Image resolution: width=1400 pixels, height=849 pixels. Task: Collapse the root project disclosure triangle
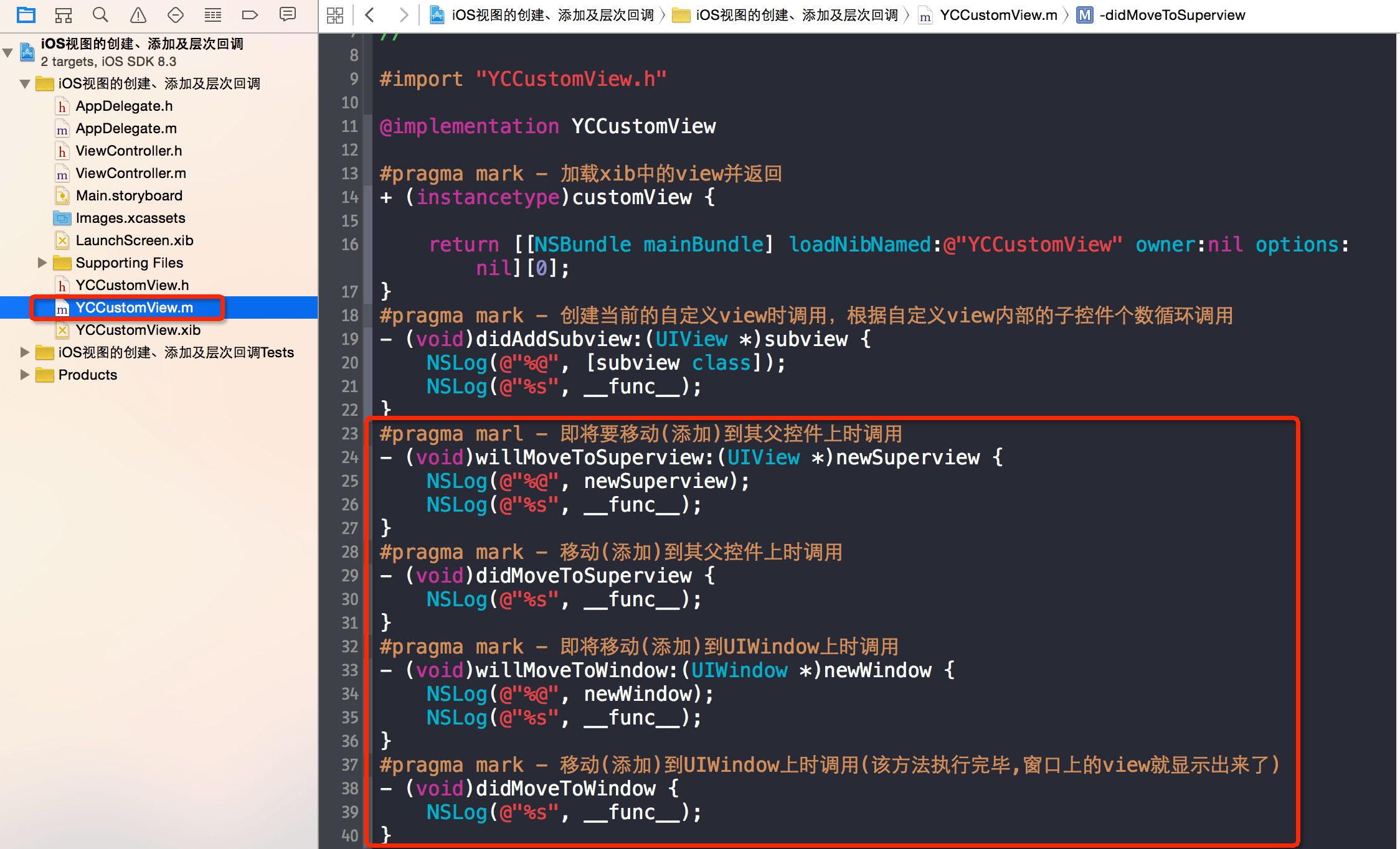8,52
